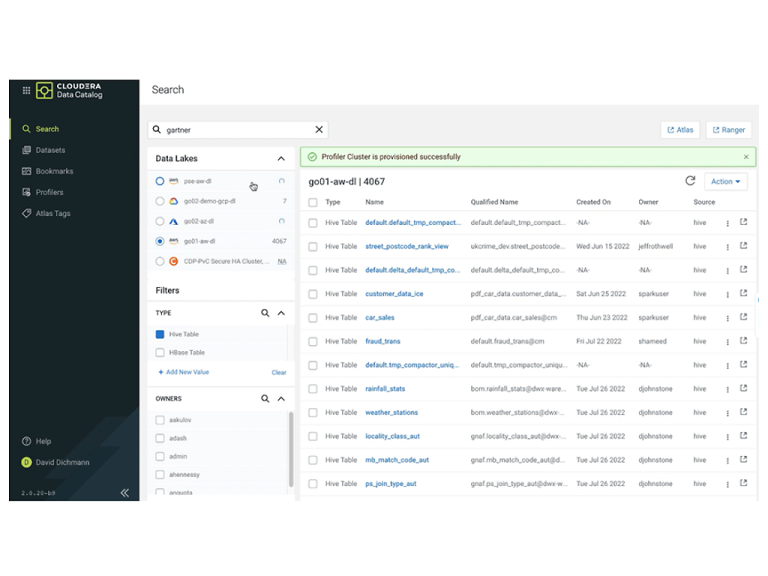
Task: Select the pse-aw-dl data lake radio
Action: coord(160,181)
